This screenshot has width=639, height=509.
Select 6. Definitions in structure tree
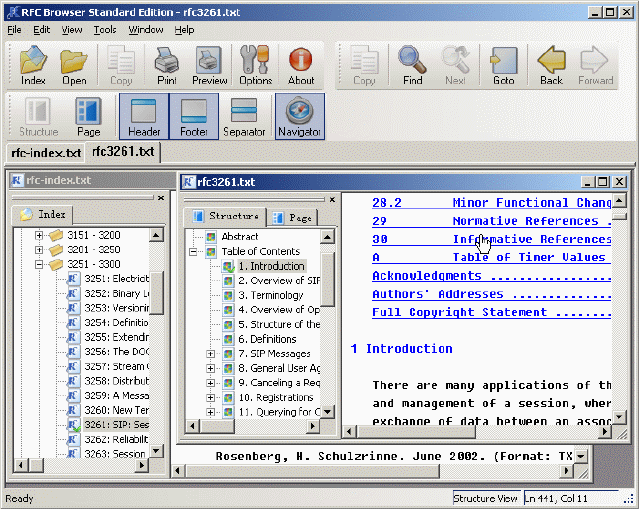[267, 339]
